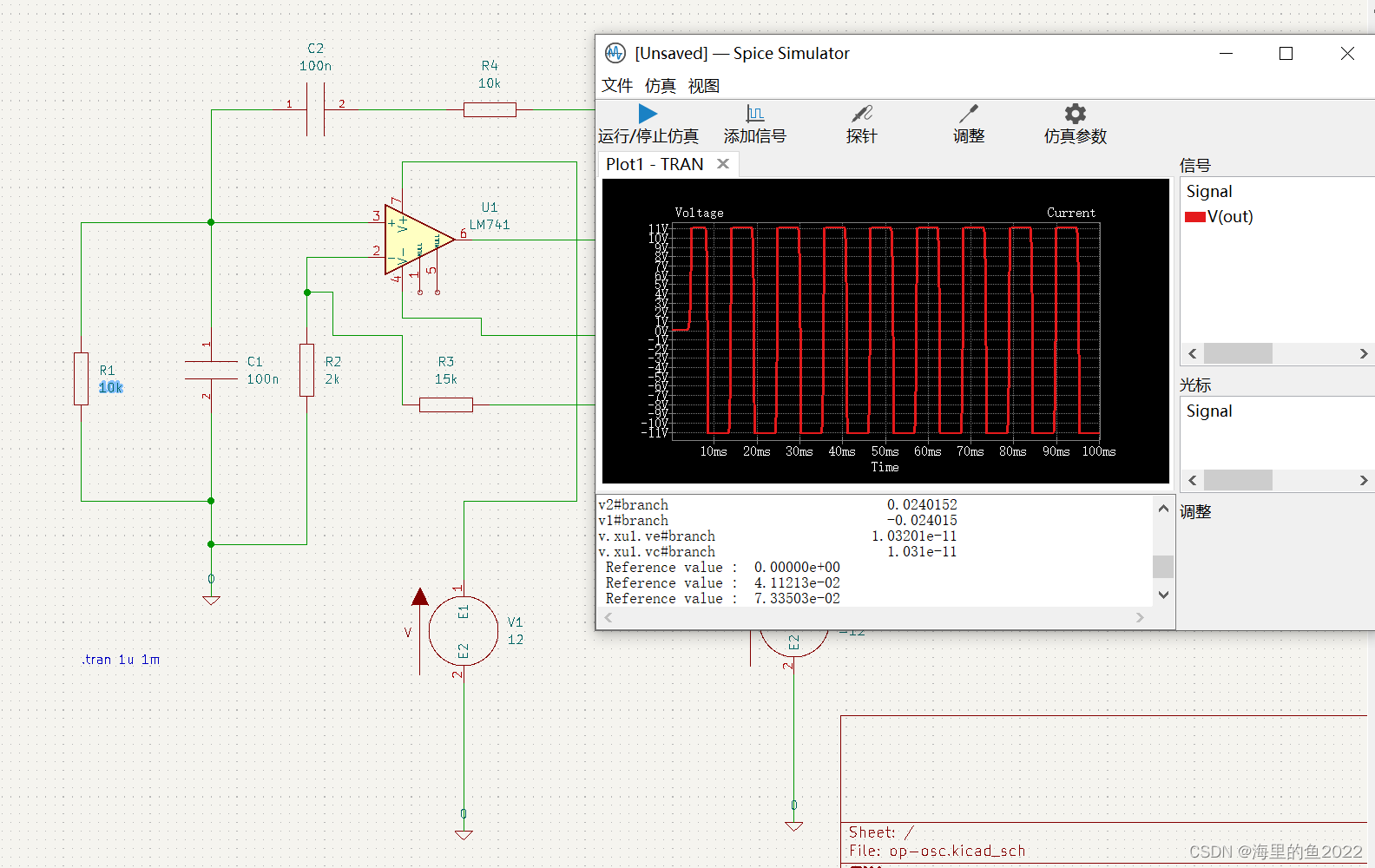Viewport: 1375px width, 868px height.
Task: Select the V(out) signal in the list
Action: (1230, 217)
